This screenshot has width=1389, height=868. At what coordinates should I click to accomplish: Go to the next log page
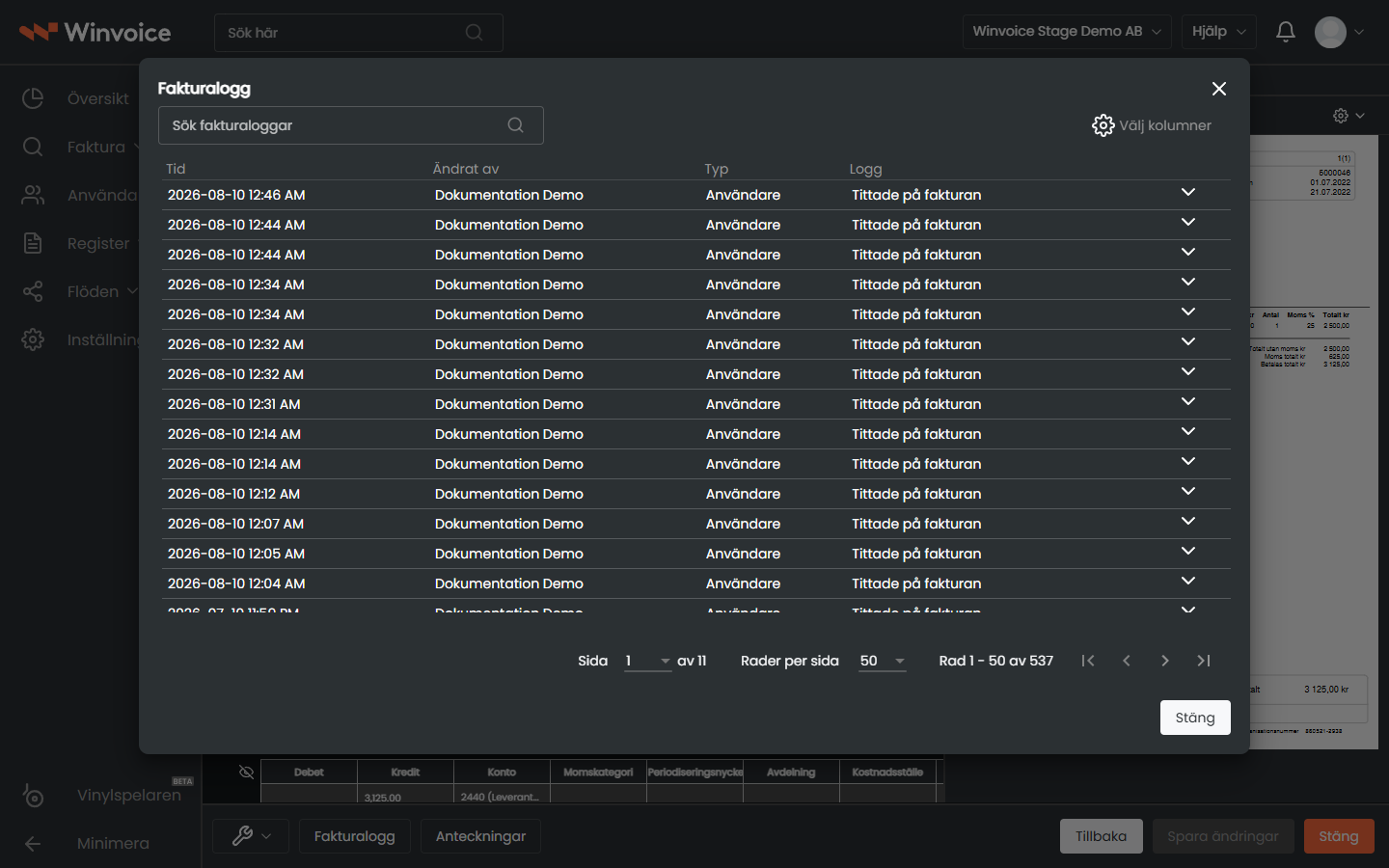pyautogui.click(x=1165, y=661)
